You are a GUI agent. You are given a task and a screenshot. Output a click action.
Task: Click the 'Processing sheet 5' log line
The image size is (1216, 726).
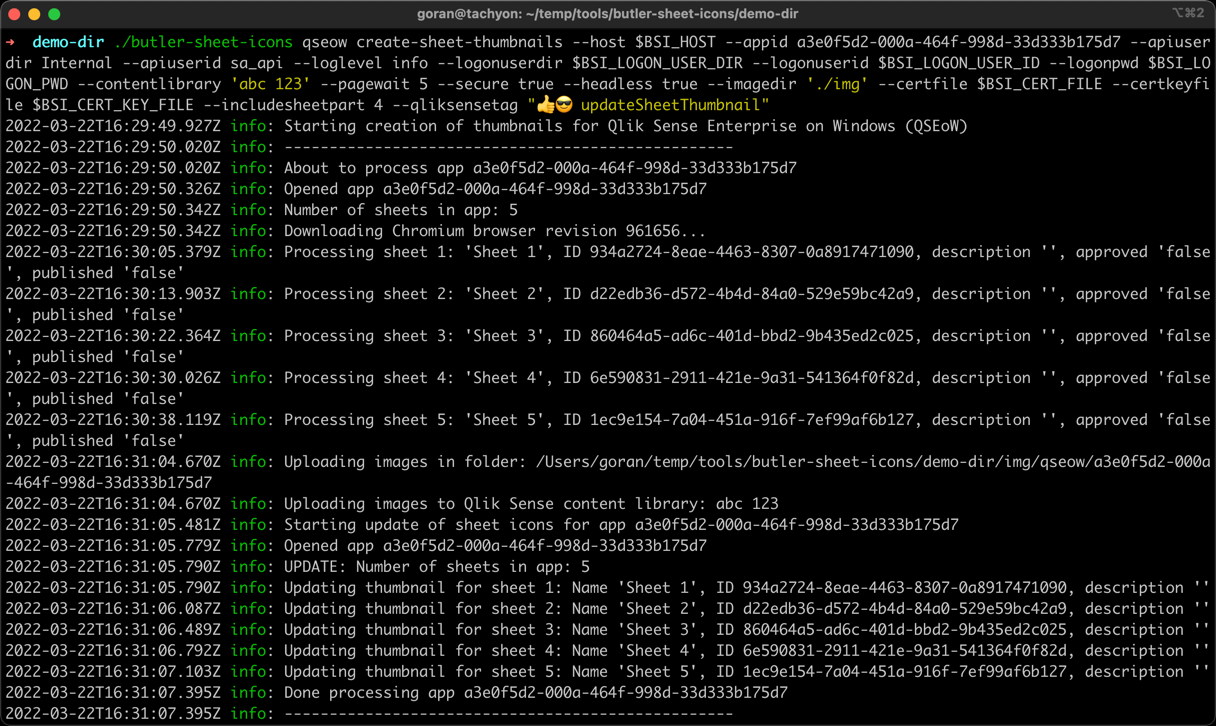pyautogui.click(x=608, y=430)
